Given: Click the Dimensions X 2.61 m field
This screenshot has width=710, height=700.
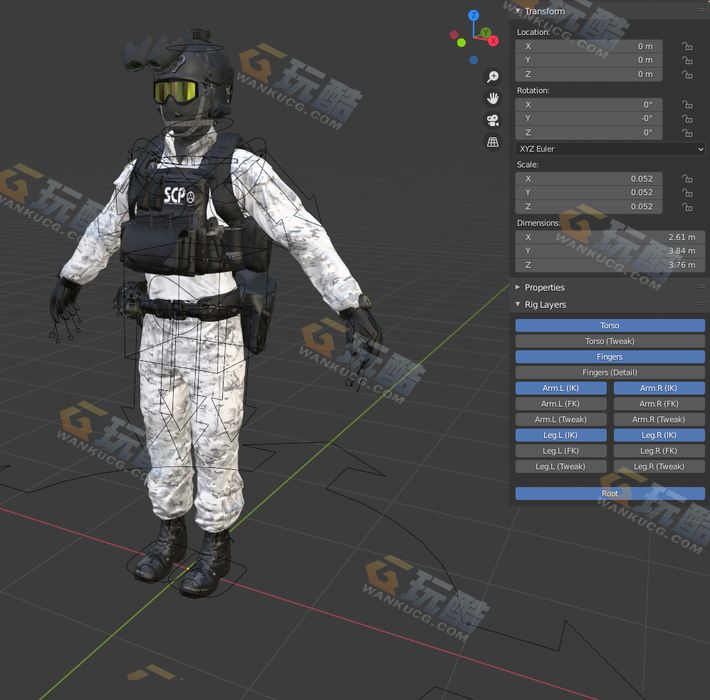Looking at the screenshot, I should [610, 237].
